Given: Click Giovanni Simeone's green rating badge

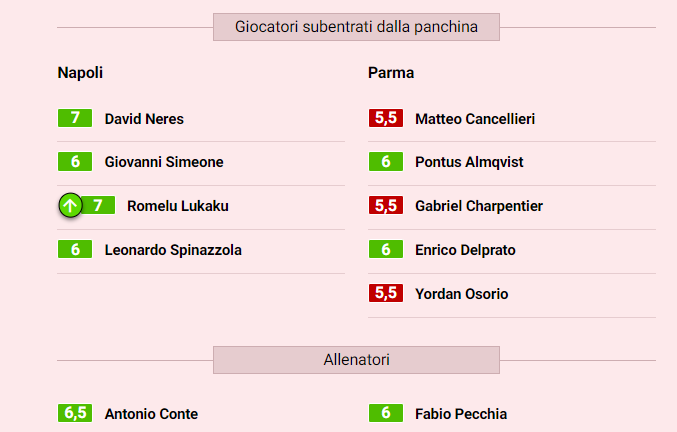Looking at the screenshot, I should click(75, 162).
